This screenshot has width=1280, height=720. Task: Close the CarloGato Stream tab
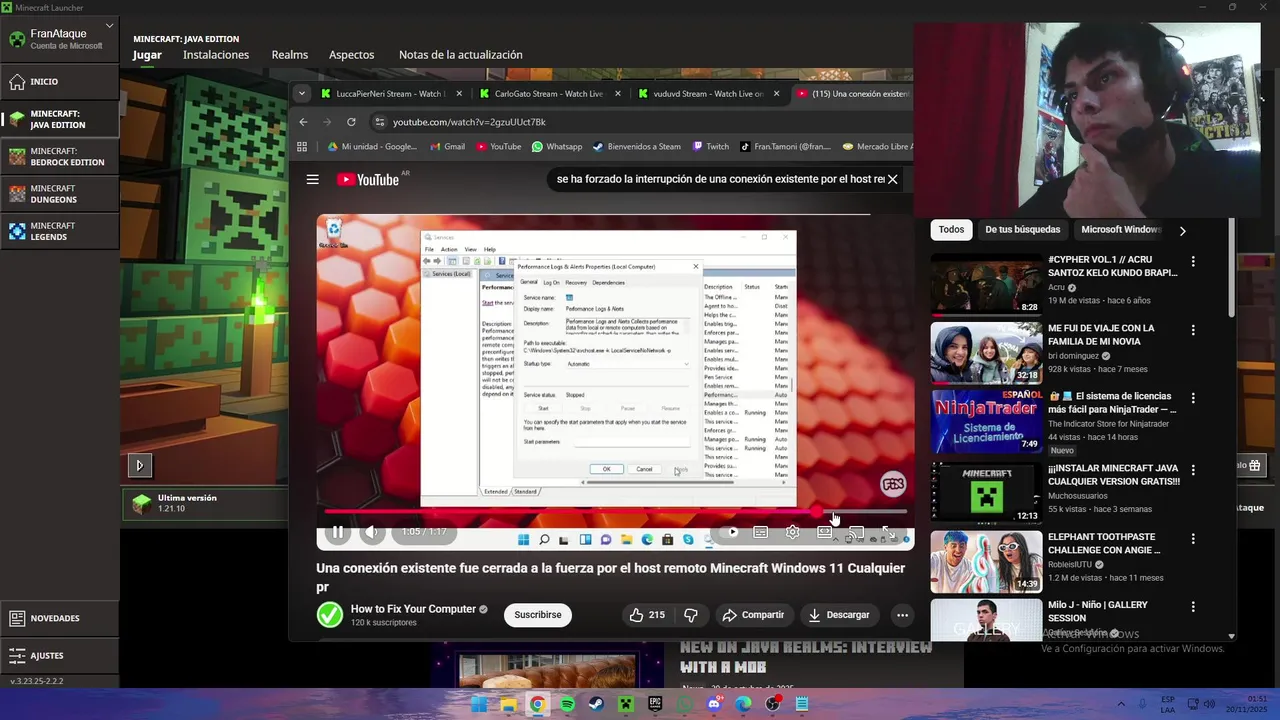coord(617,93)
